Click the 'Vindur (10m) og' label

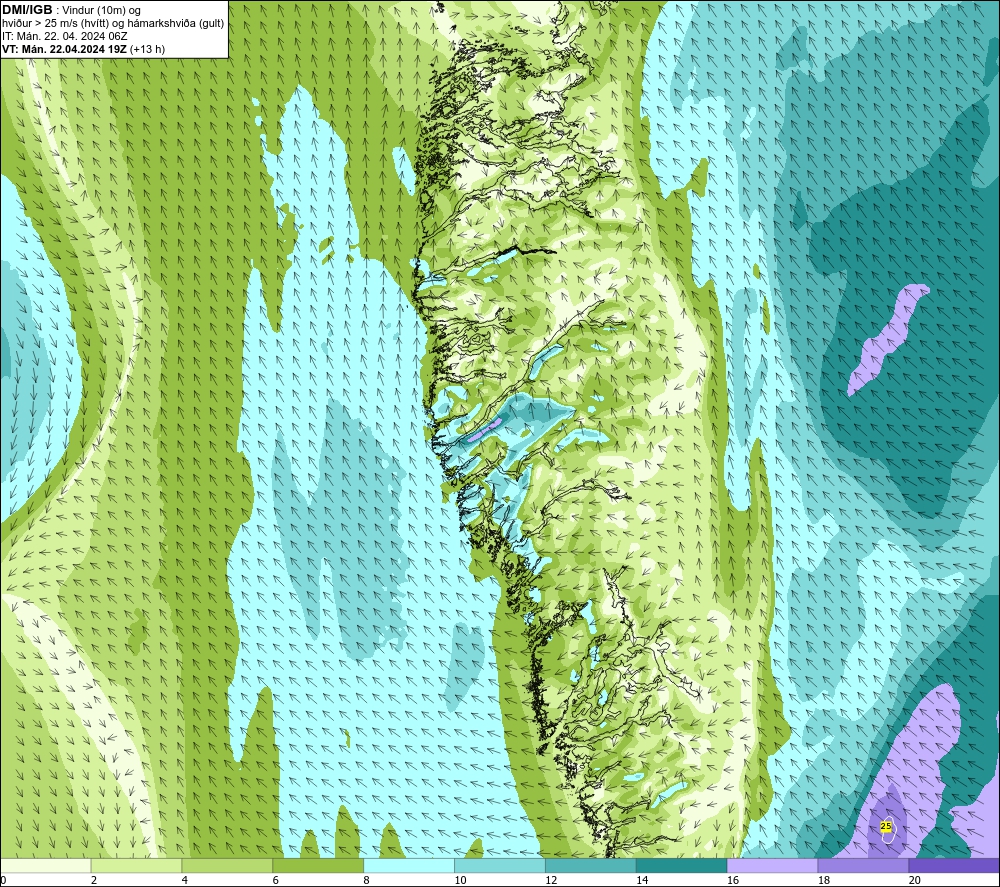101,11
